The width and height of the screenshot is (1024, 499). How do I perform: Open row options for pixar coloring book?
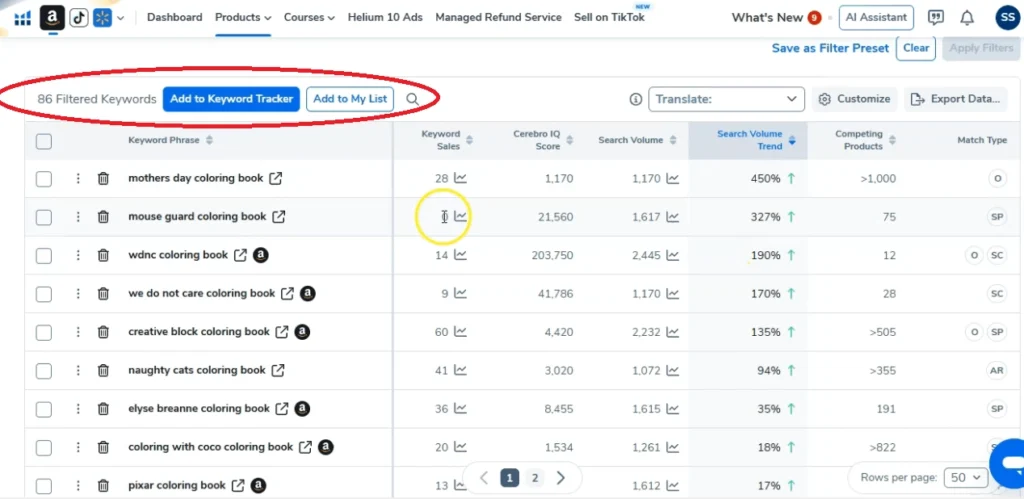pos(78,486)
